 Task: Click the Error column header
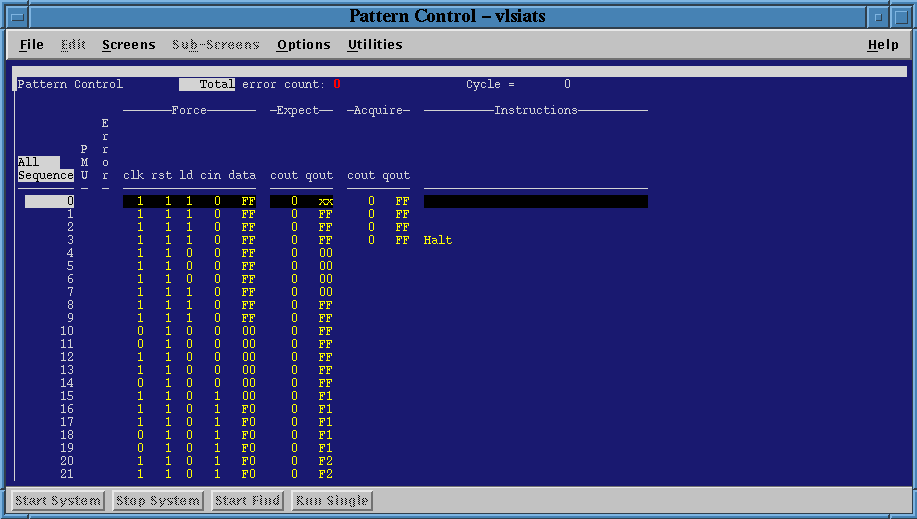(105, 149)
